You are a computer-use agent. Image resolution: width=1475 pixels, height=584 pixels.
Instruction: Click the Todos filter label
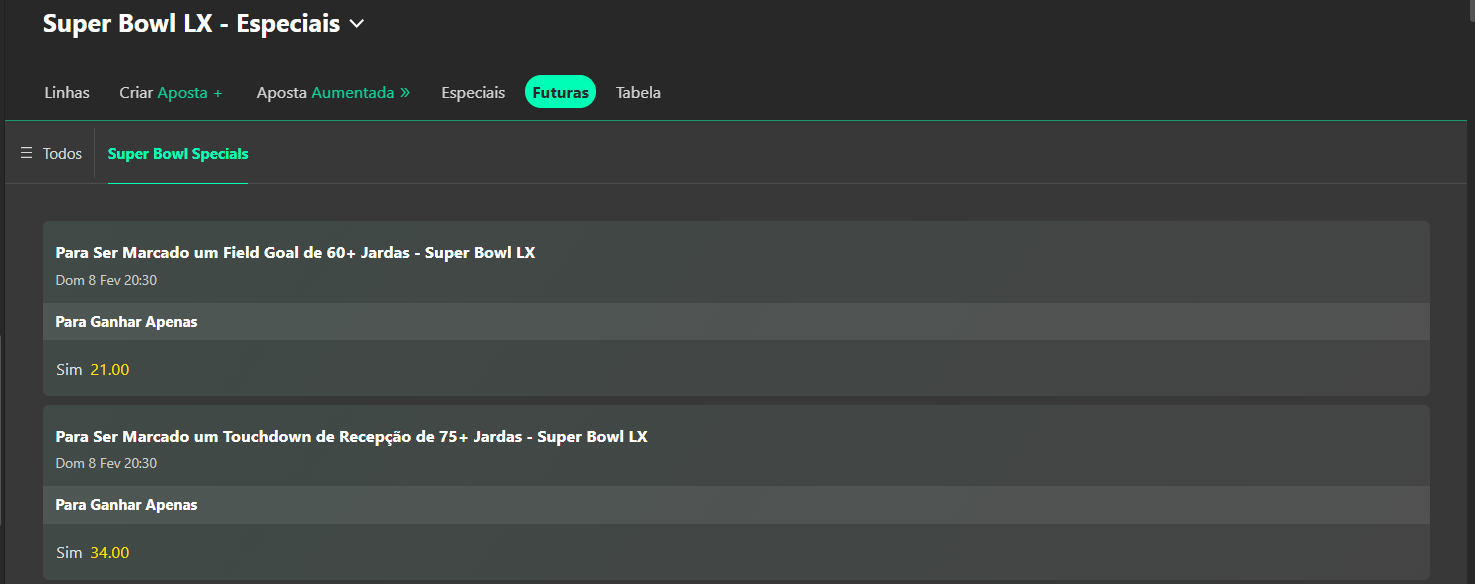[x=62, y=154]
